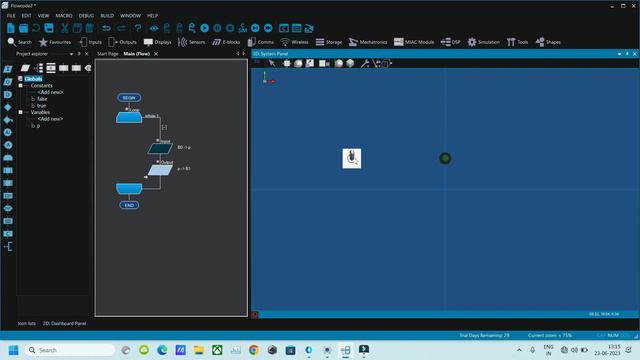
Task: Open the Favourites component menu
Action: (54, 42)
